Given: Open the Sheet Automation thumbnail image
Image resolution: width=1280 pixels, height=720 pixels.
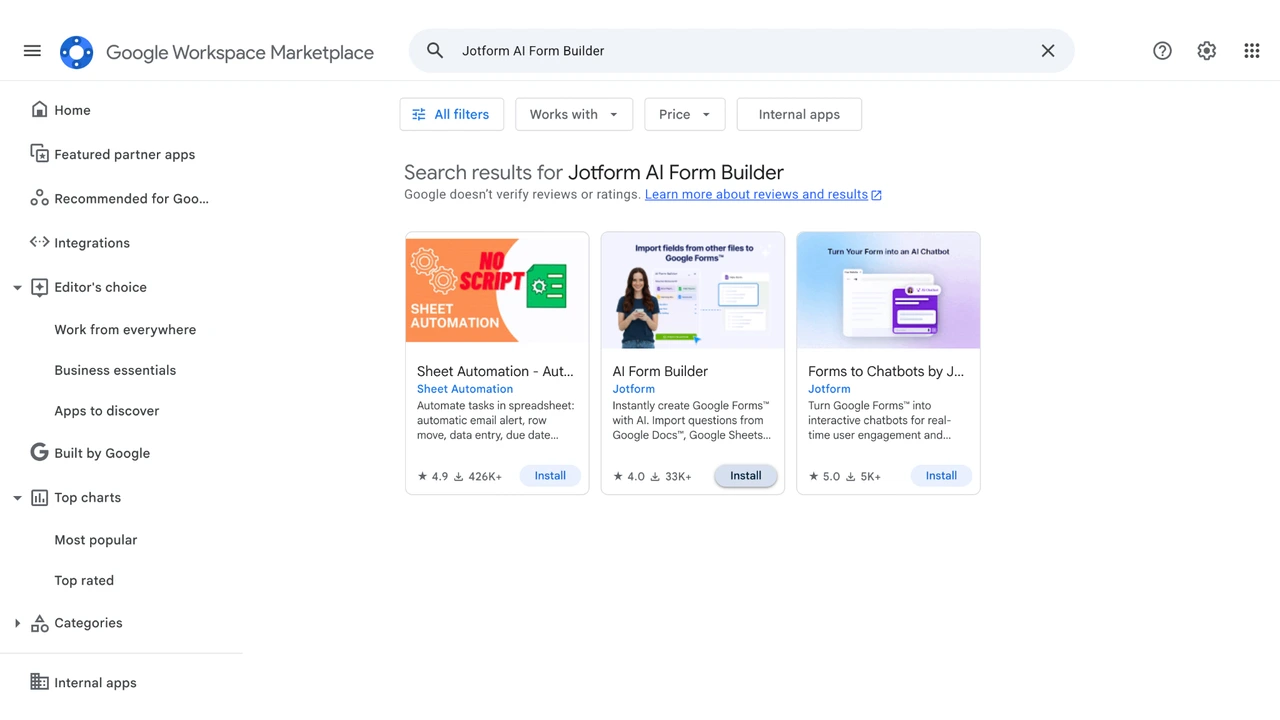Looking at the screenshot, I should pos(497,290).
